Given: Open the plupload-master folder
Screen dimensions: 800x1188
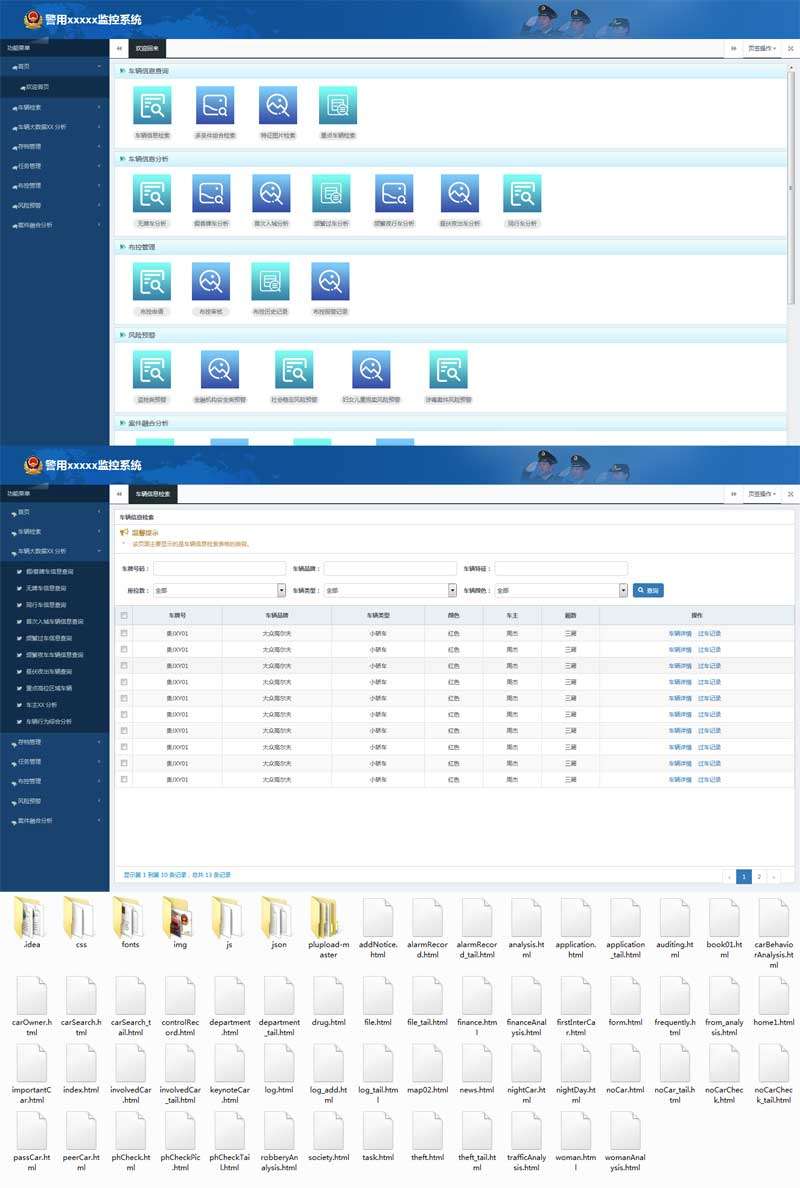Looking at the screenshot, I should pos(328,916).
